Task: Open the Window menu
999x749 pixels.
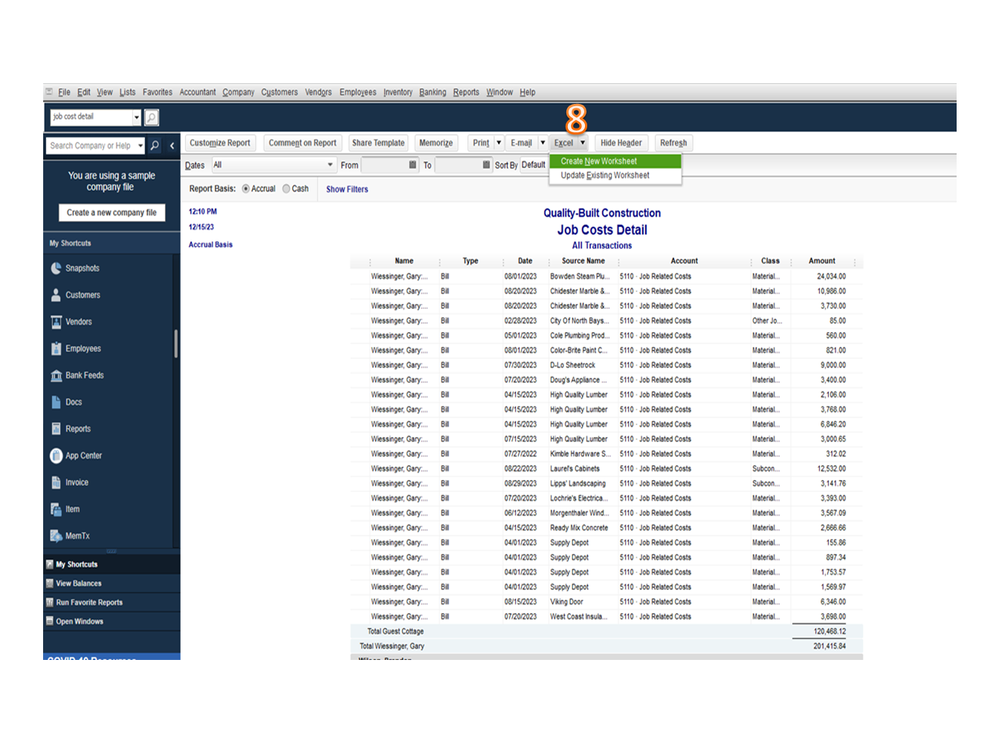Action: pos(500,92)
